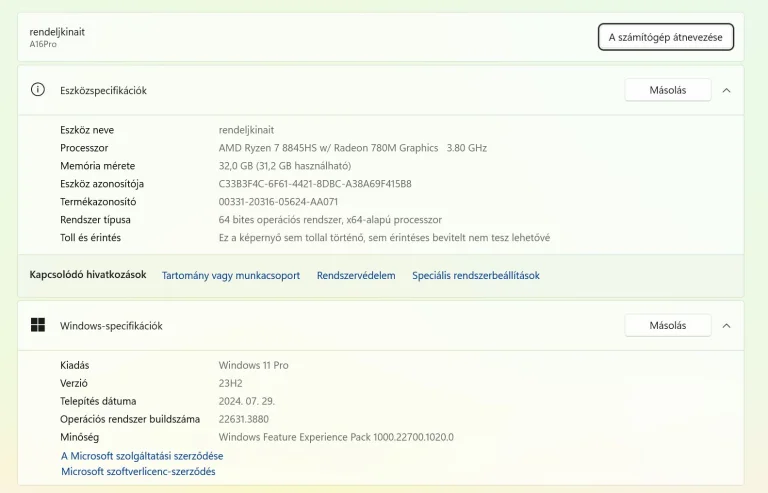Click the A számítógép átnevezése button
This screenshot has height=493, width=768.
(x=666, y=37)
